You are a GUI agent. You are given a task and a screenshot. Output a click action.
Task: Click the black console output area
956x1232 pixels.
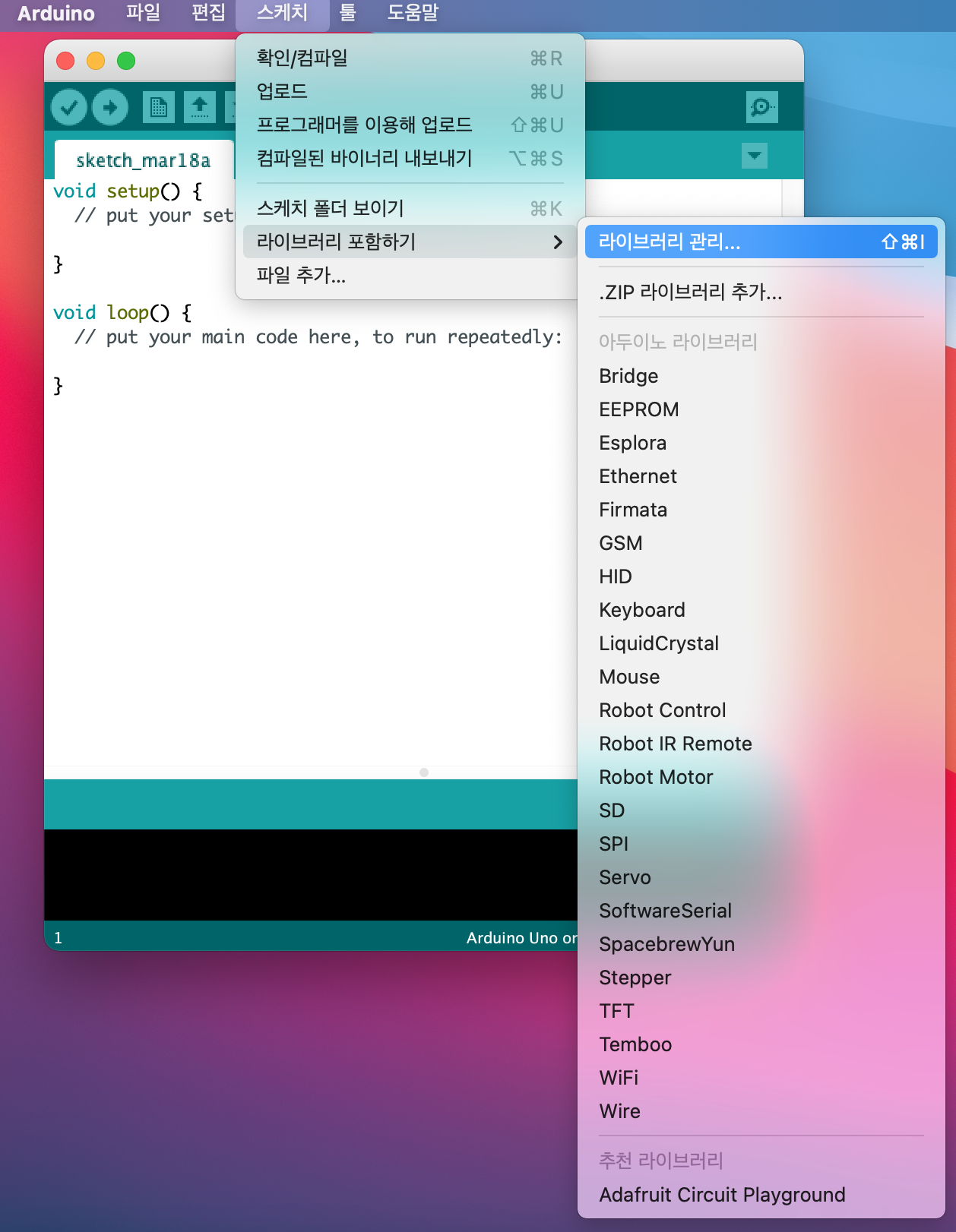point(311,874)
